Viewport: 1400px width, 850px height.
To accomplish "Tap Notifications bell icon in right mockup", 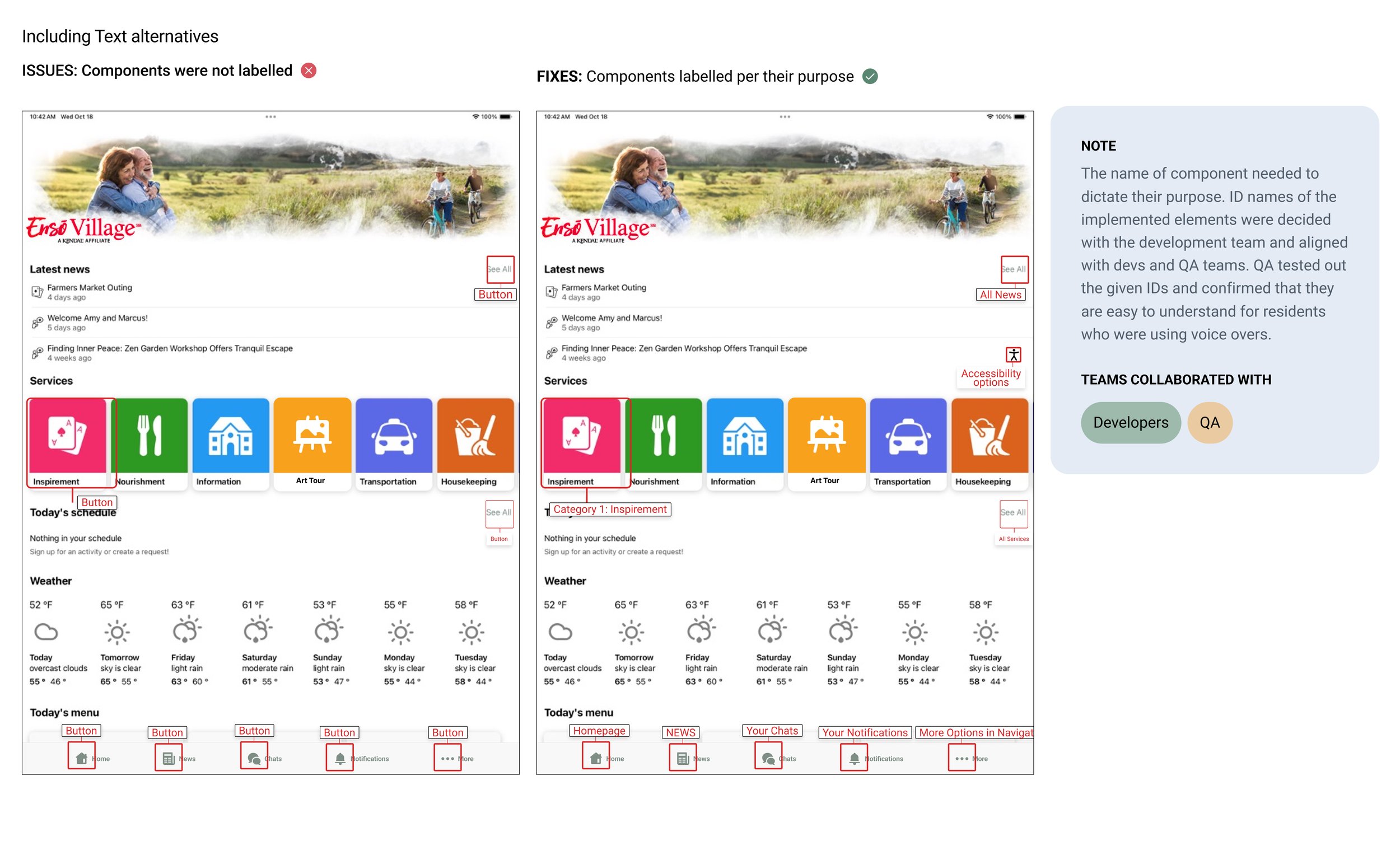I will [x=854, y=759].
